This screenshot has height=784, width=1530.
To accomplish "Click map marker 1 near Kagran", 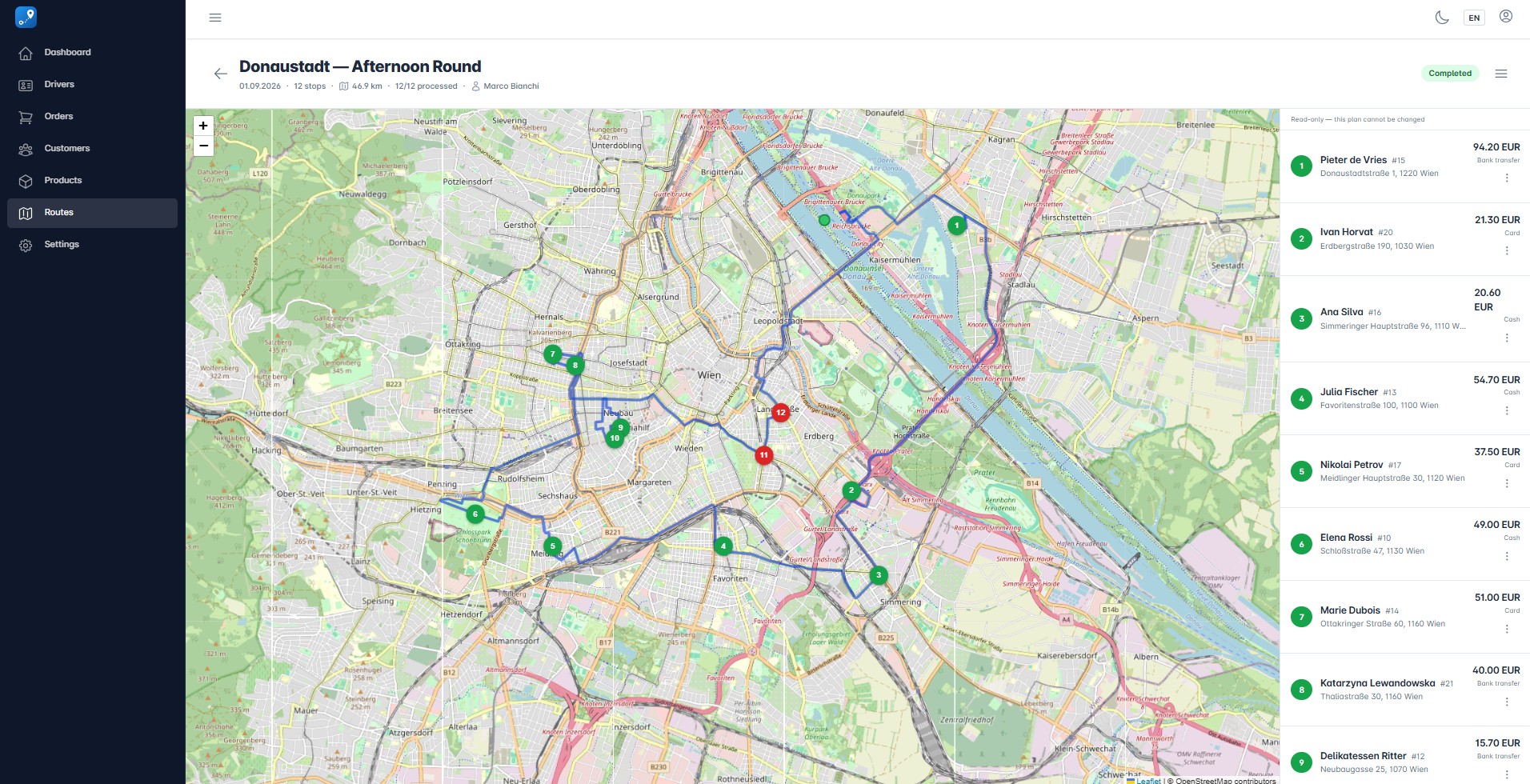I will point(956,226).
